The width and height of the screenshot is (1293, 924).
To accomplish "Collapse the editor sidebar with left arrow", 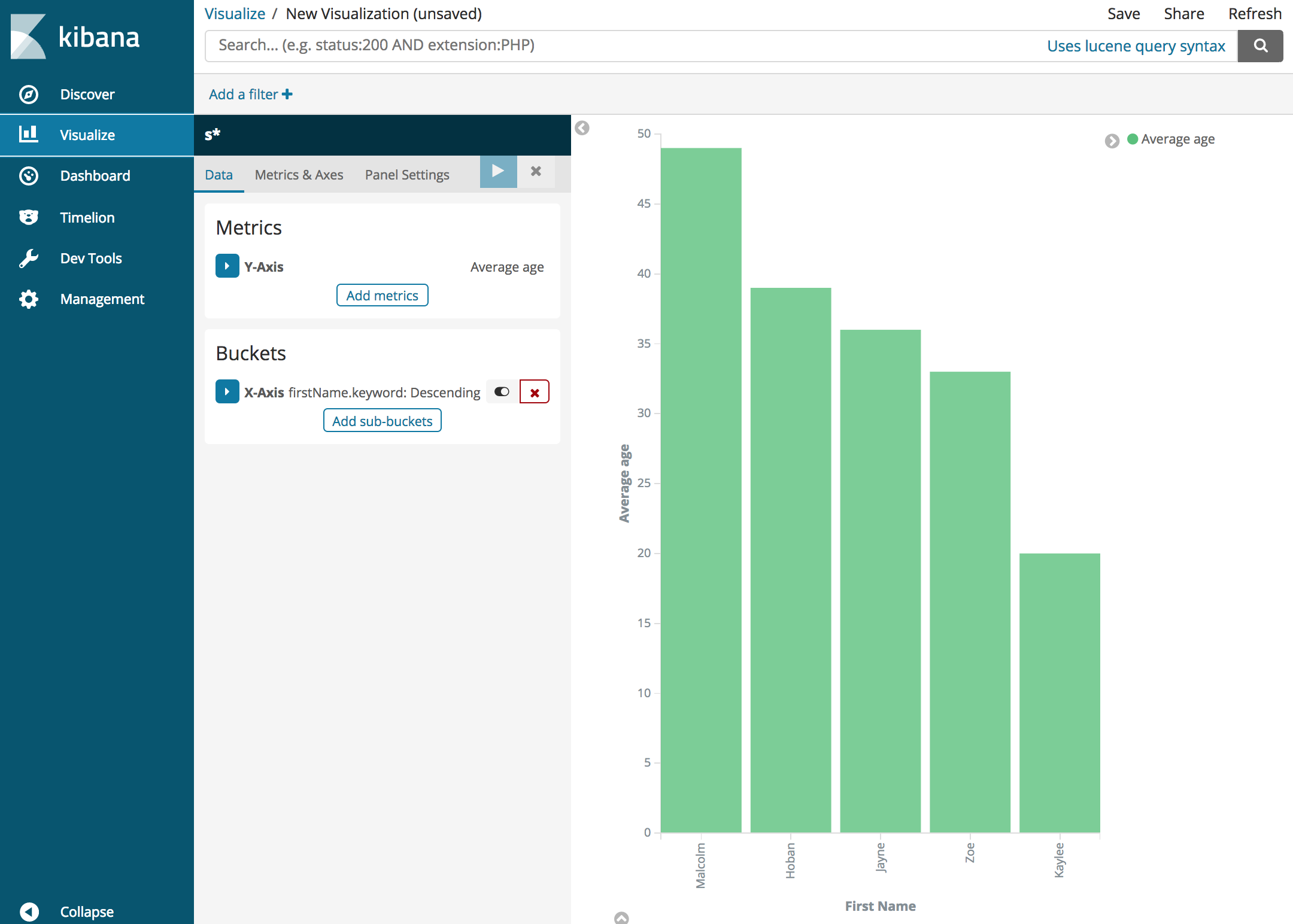I will coord(582,128).
